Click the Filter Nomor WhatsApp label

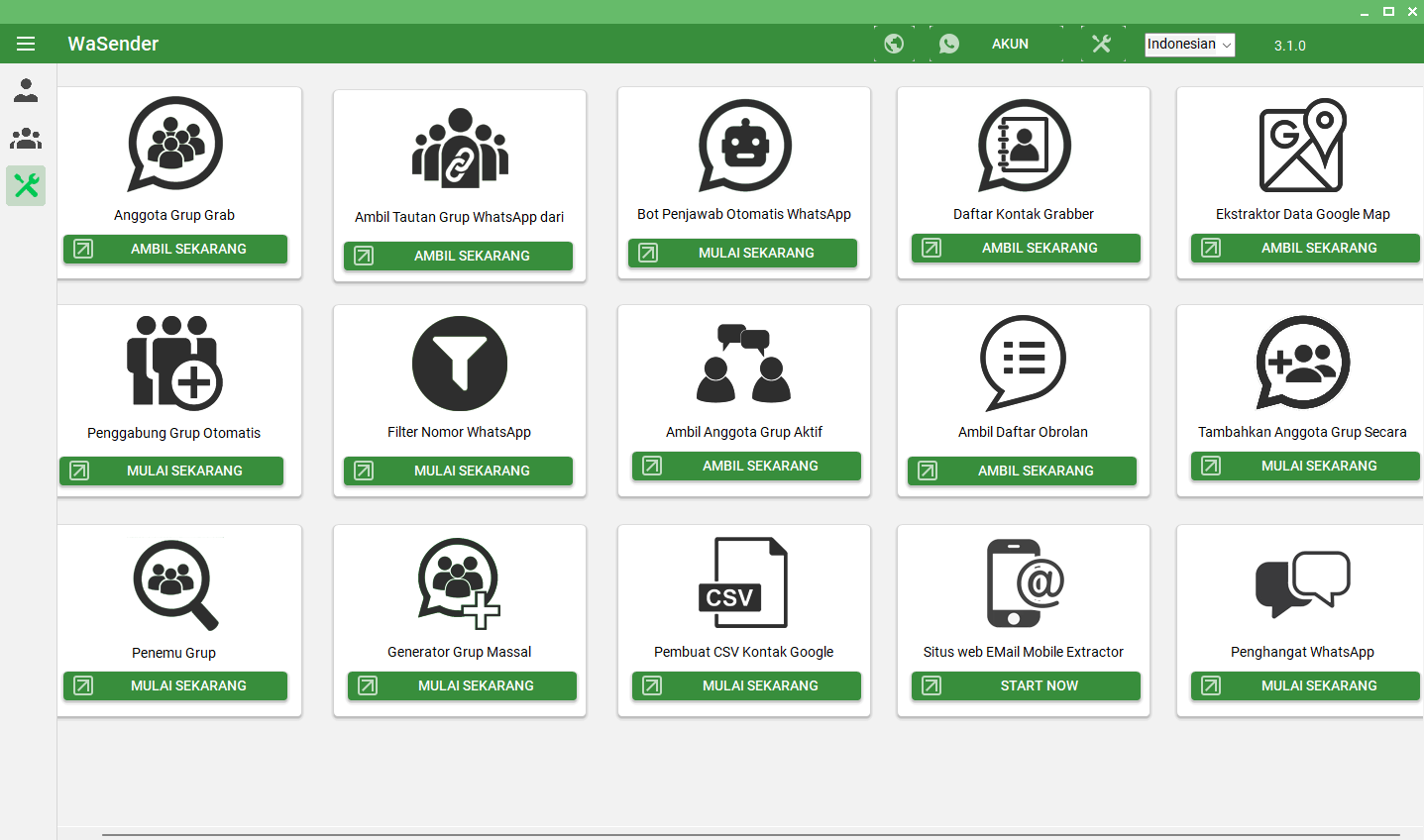point(459,432)
